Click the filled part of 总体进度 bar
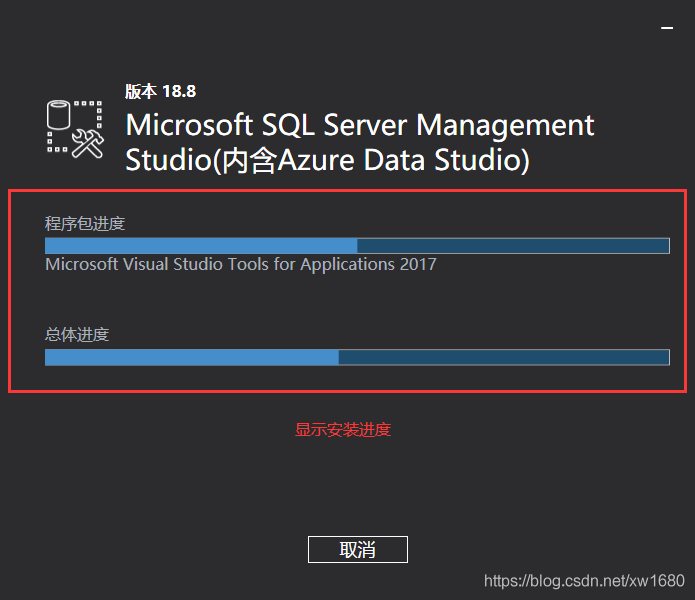Image resolution: width=695 pixels, height=600 pixels. 191,357
